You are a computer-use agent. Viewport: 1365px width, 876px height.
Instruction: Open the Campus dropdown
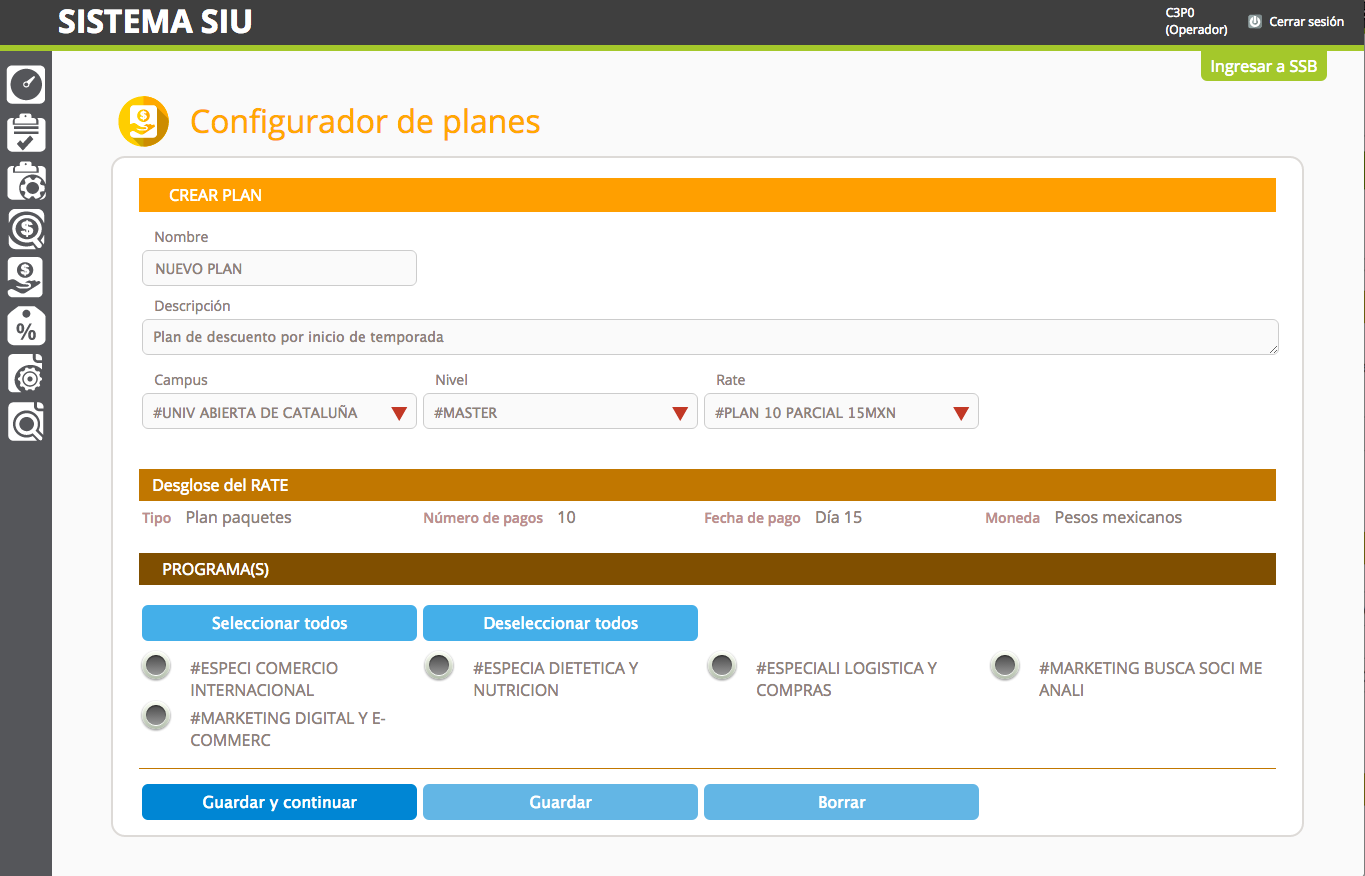click(279, 412)
